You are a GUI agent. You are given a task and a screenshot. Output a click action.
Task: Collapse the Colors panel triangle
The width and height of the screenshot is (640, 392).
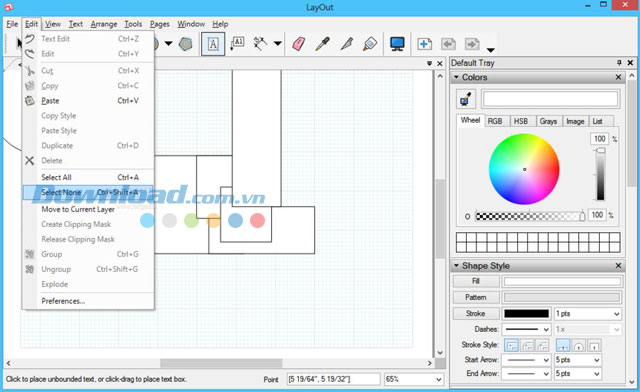coord(456,77)
